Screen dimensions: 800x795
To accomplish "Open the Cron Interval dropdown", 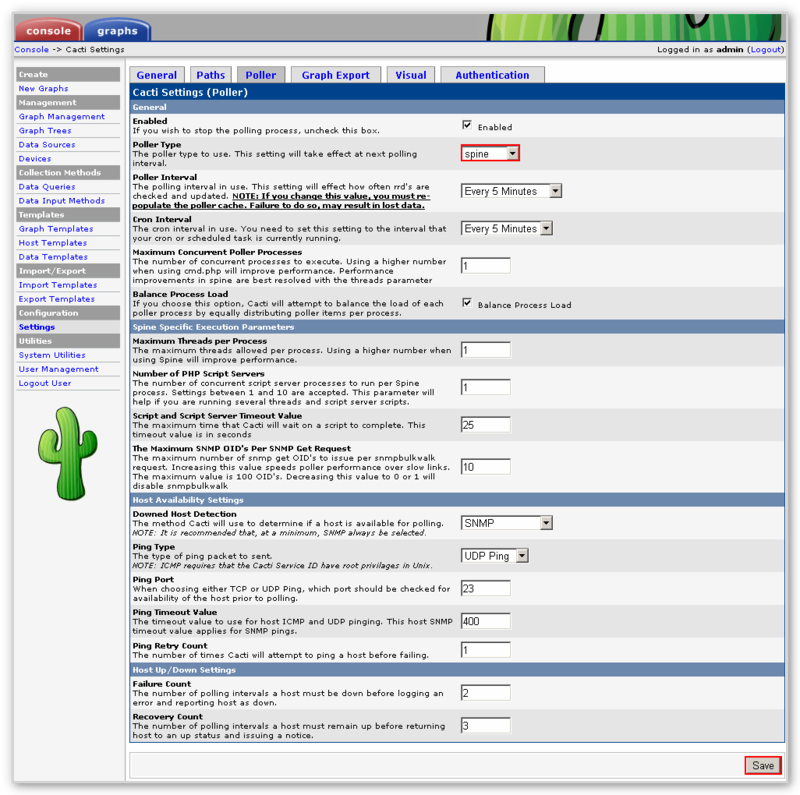I will click(507, 228).
